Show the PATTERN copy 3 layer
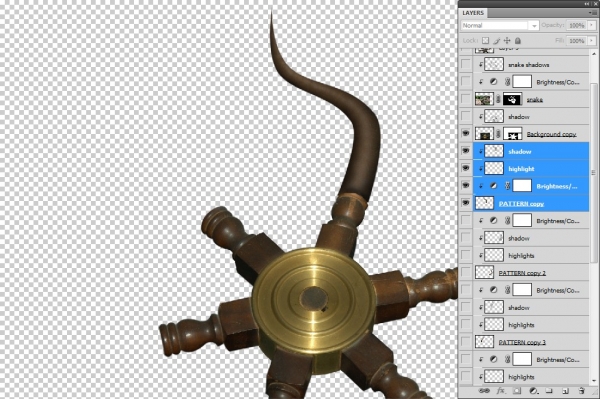The width and height of the screenshot is (600, 399). point(466,342)
